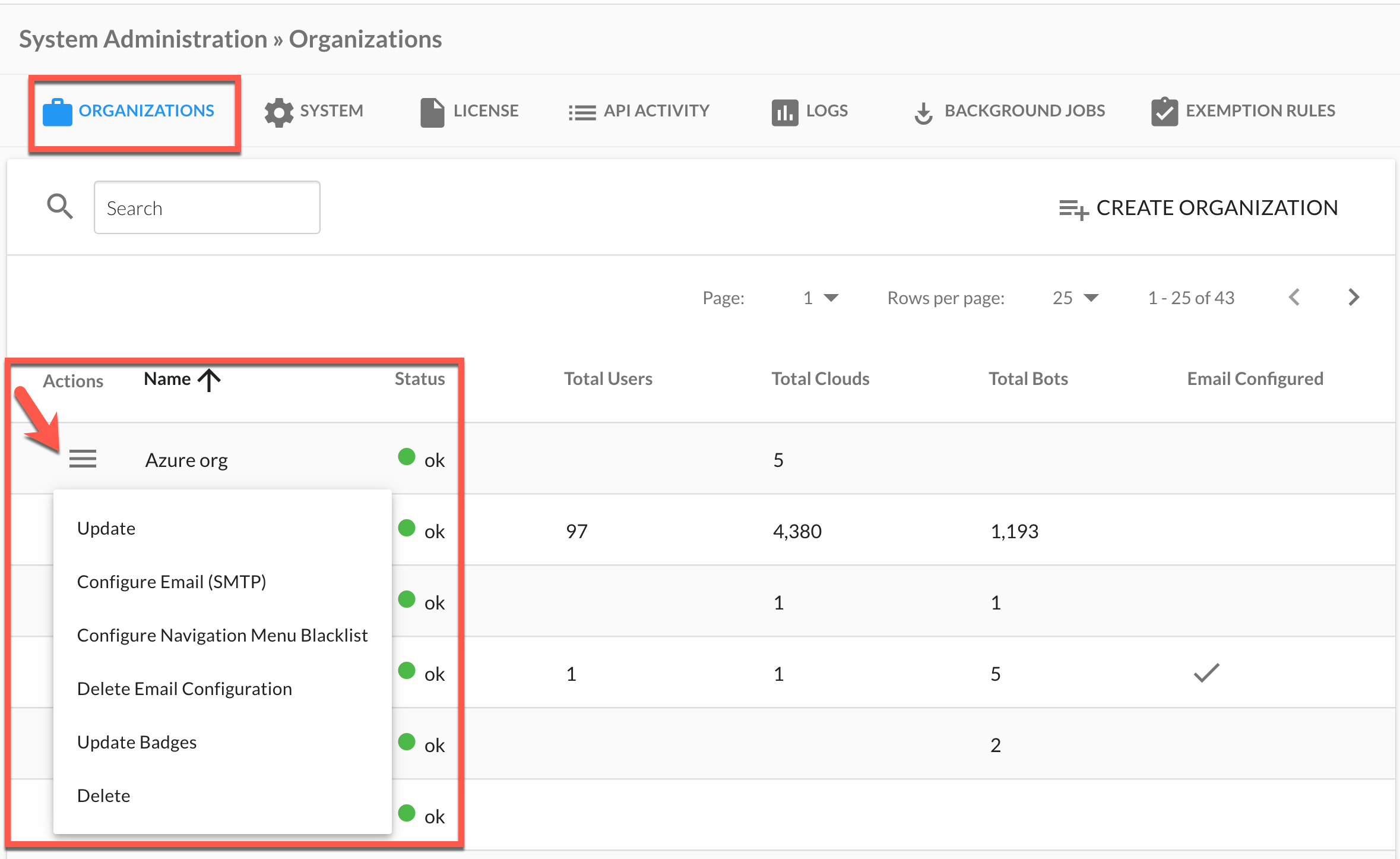Viewport: 1400px width, 859px height.
Task: Click the search magnifier icon
Action: 60,207
